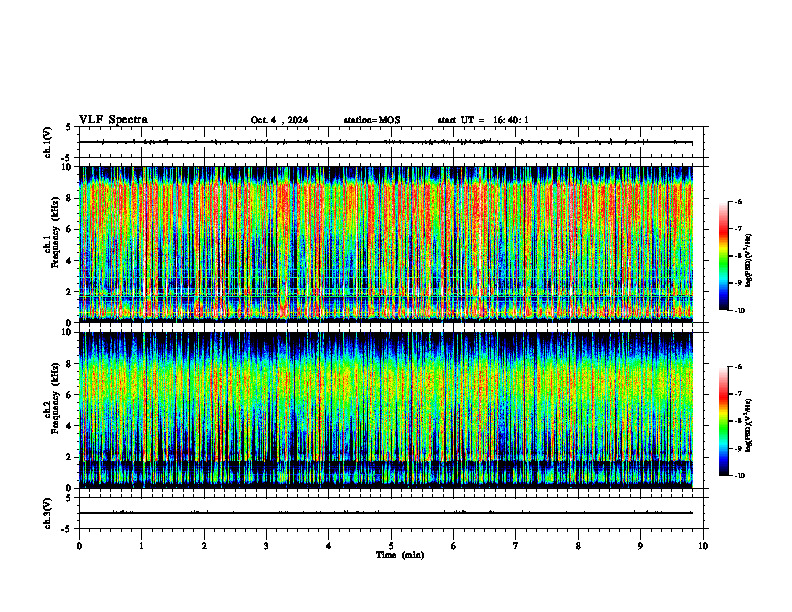This screenshot has height=612, width=792.
Task: Click inside the ch.2 spectrogram panel
Action: [x=385, y=410]
